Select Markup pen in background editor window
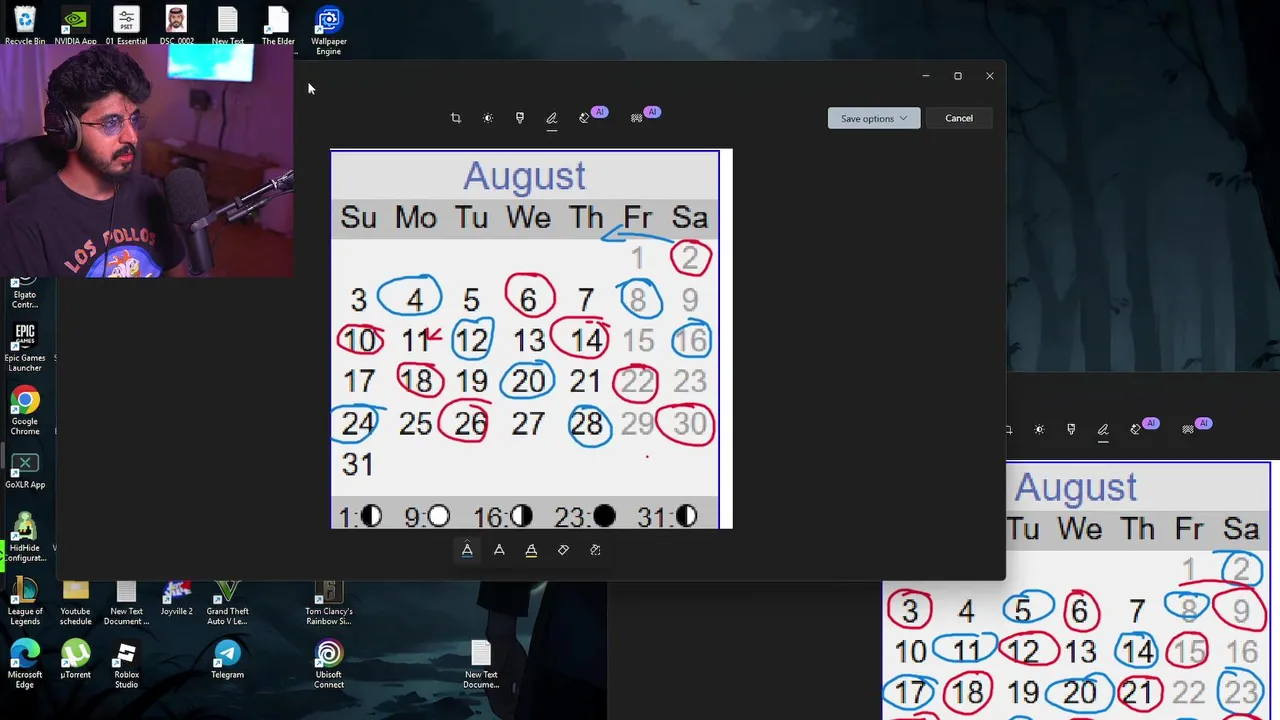 (1103, 430)
